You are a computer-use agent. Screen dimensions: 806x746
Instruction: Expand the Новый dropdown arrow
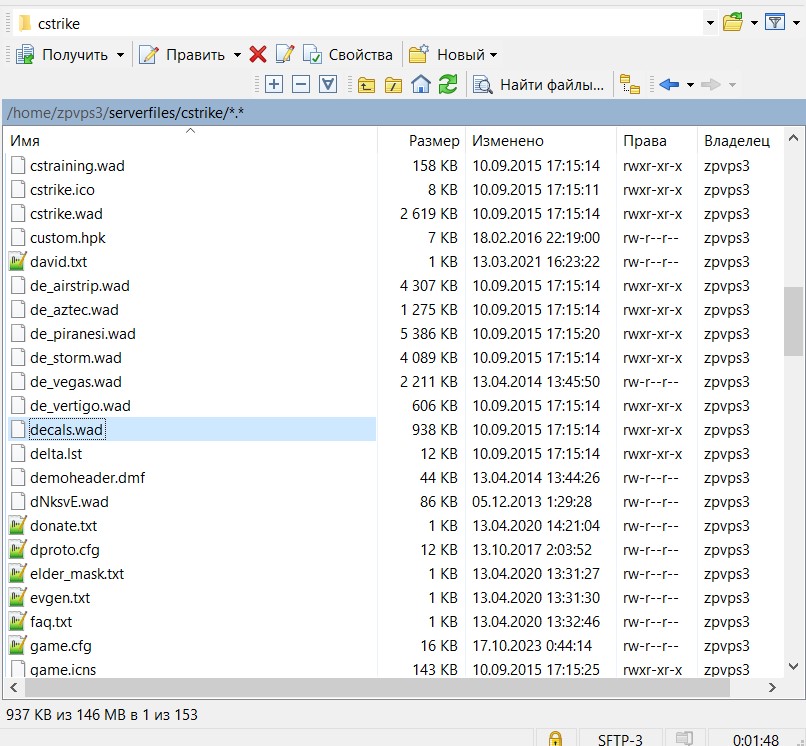tap(493, 55)
